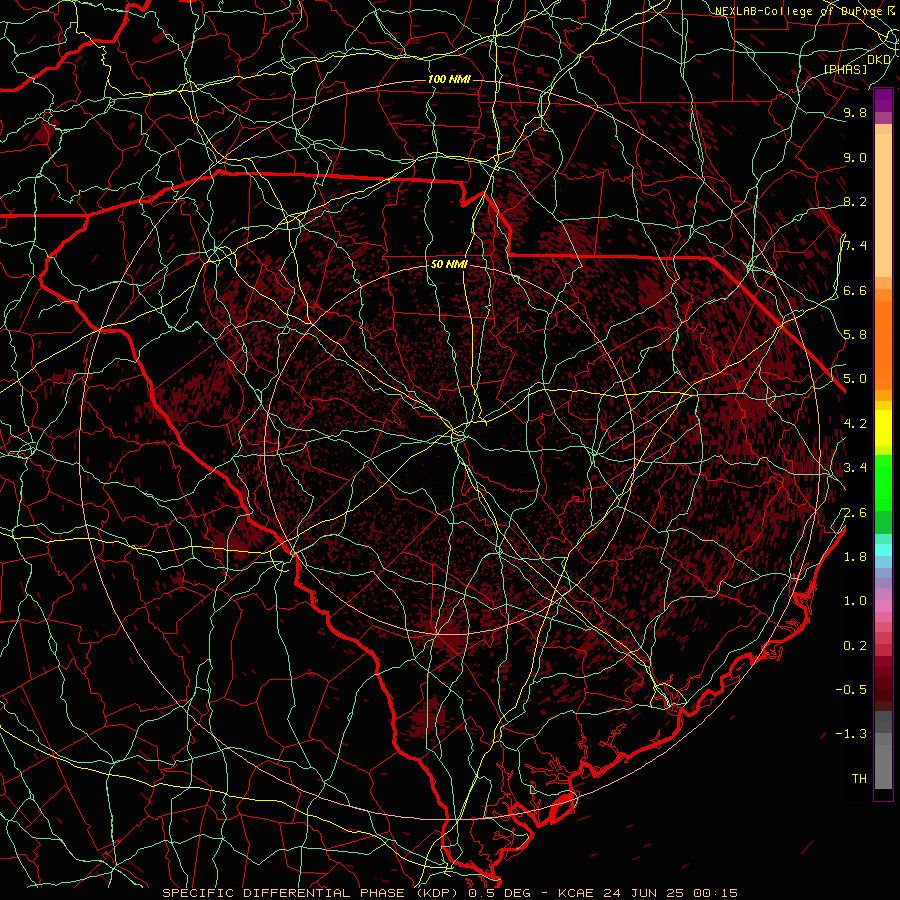Click the TH threshold label
Screen dimensions: 900x900
click(x=859, y=778)
